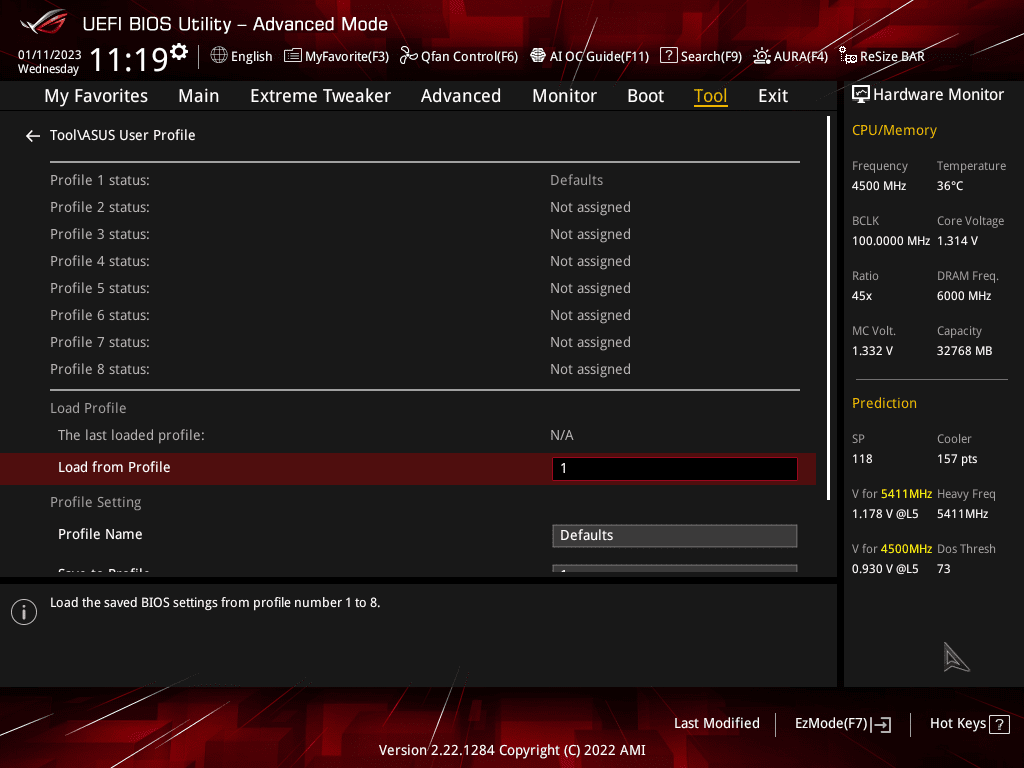1024x768 pixels.
Task: Click the back arrow next to Tool\ASUS User Profile
Action: point(33,136)
